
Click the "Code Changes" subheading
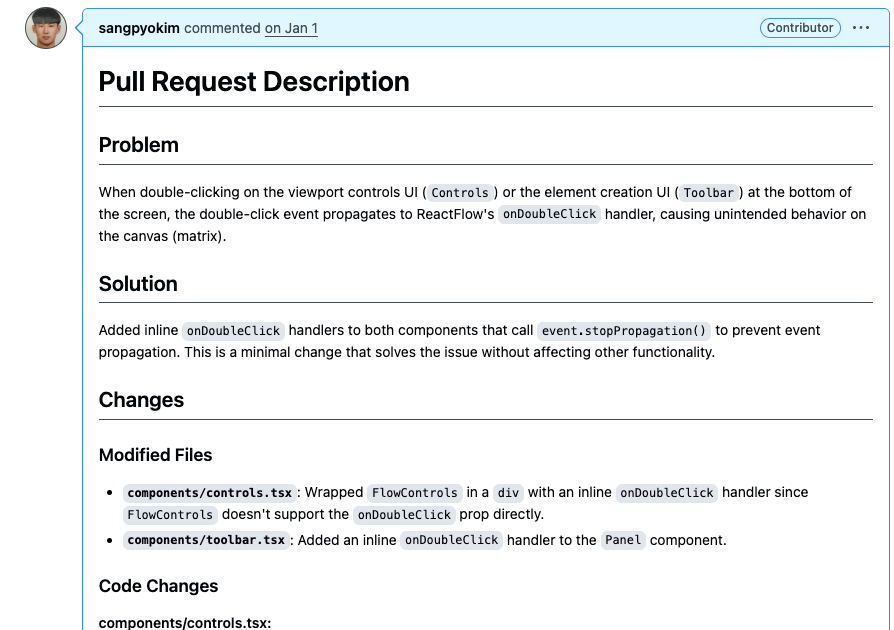pos(158,586)
